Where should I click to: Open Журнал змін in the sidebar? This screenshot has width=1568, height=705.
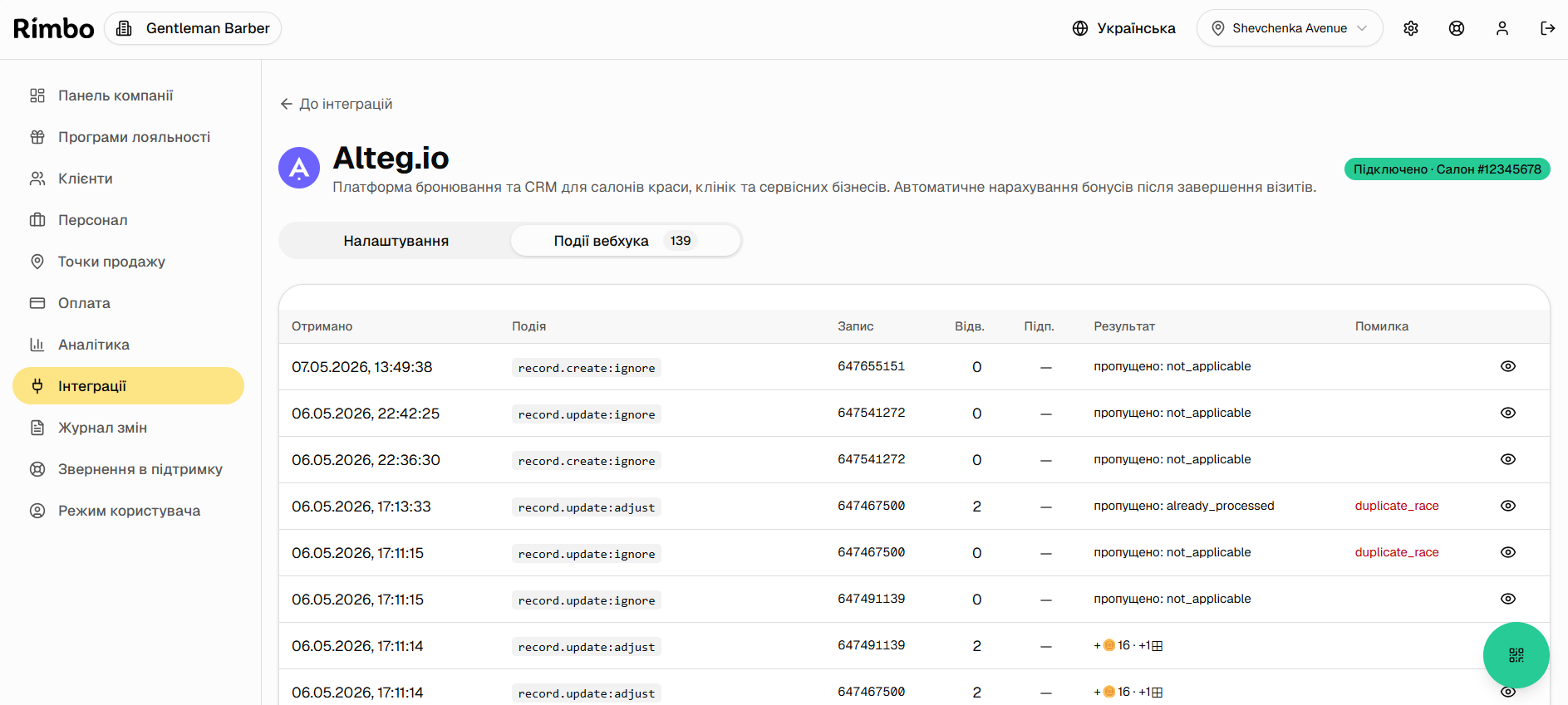129,428
